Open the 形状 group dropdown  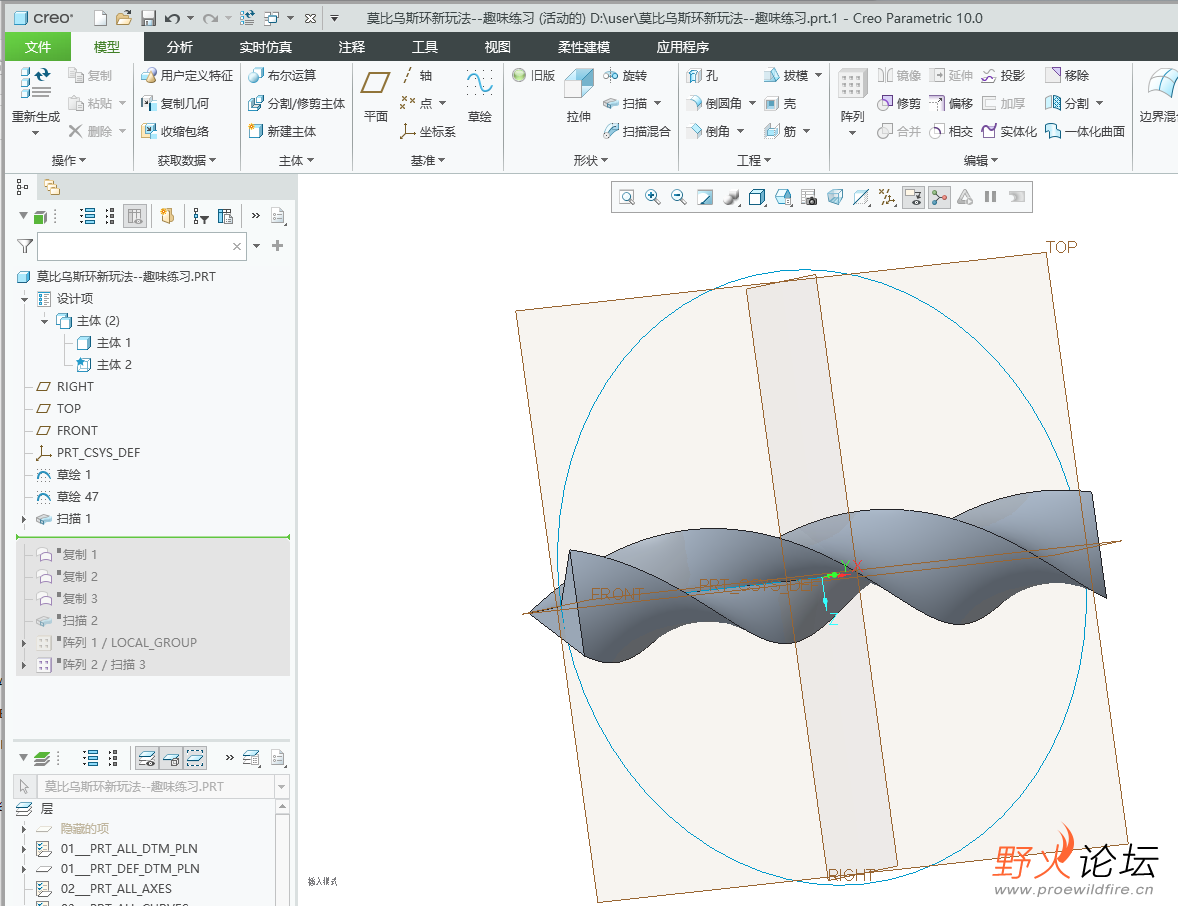pos(591,160)
